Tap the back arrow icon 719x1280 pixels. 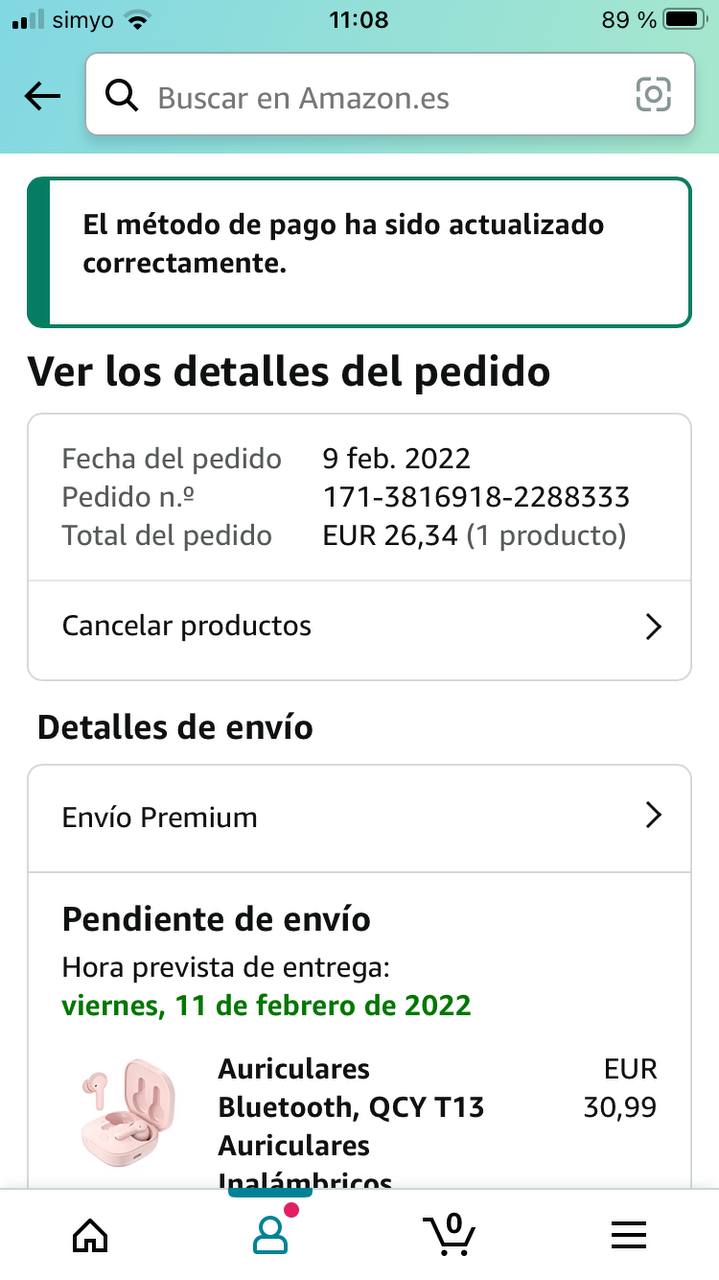42,97
